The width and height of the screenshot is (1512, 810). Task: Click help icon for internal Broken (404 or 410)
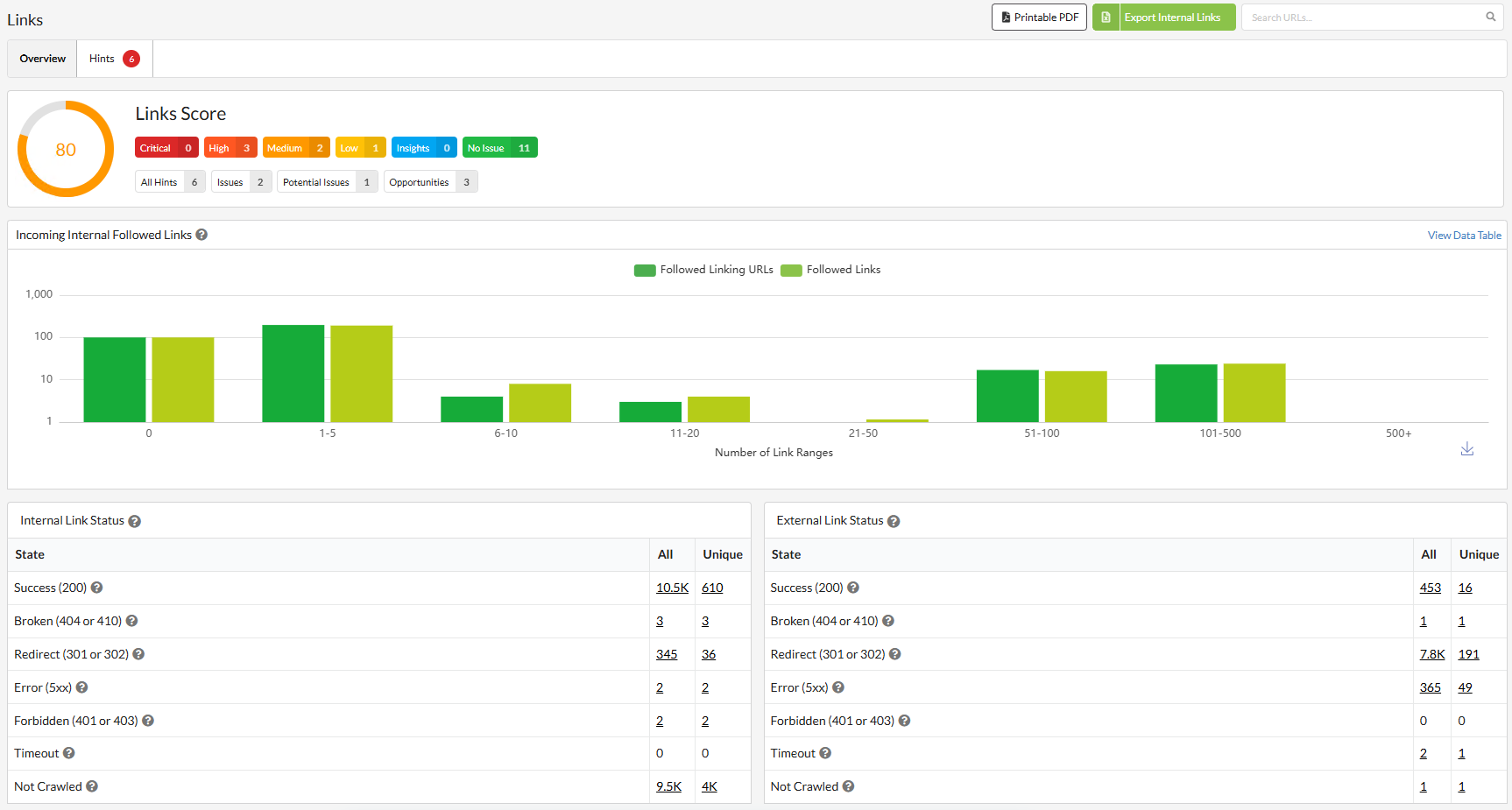coord(131,621)
